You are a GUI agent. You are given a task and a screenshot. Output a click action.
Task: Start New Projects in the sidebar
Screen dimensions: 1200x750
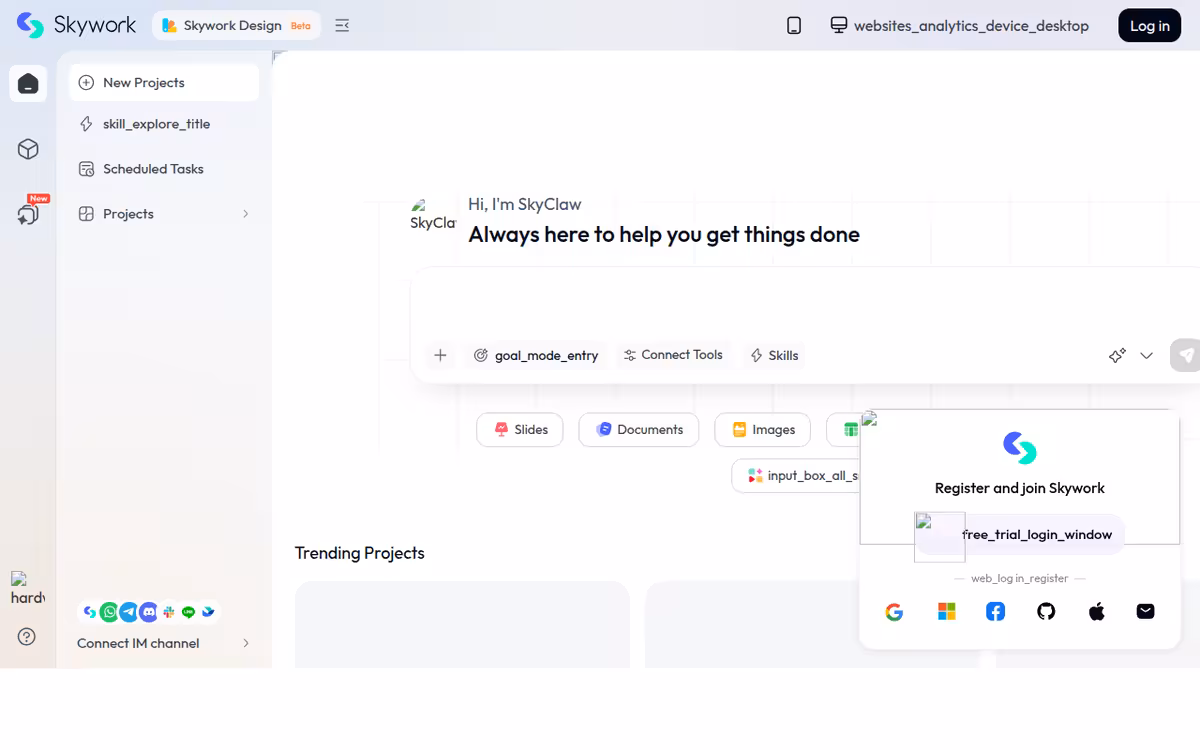(164, 83)
